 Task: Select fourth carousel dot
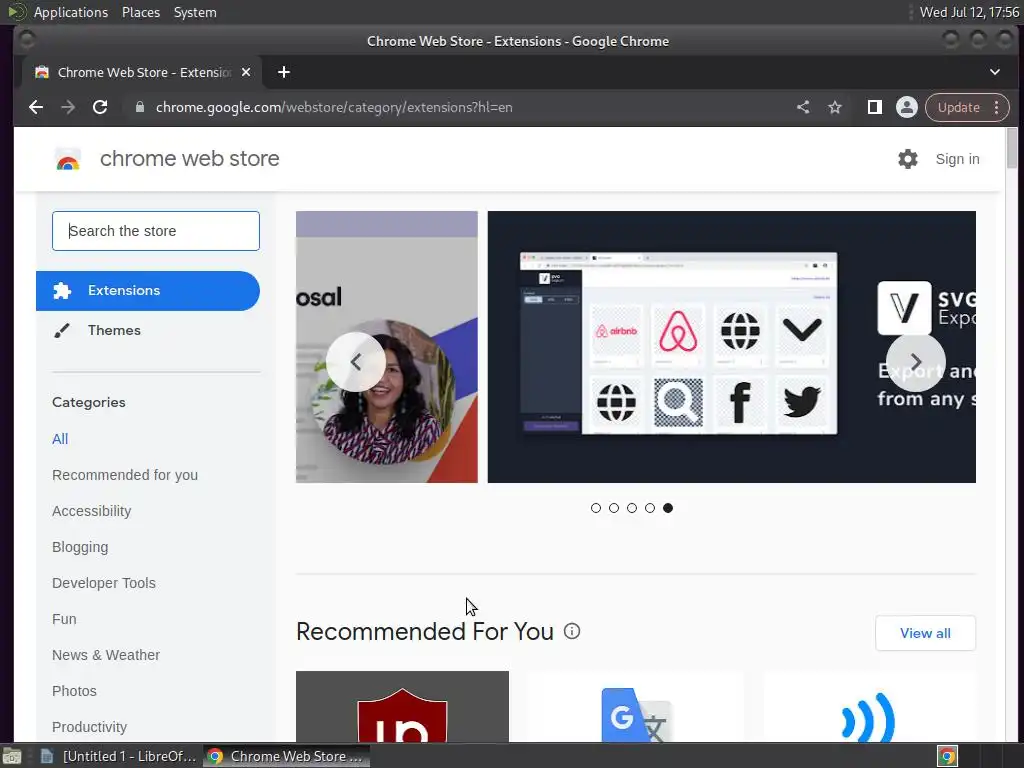(650, 508)
